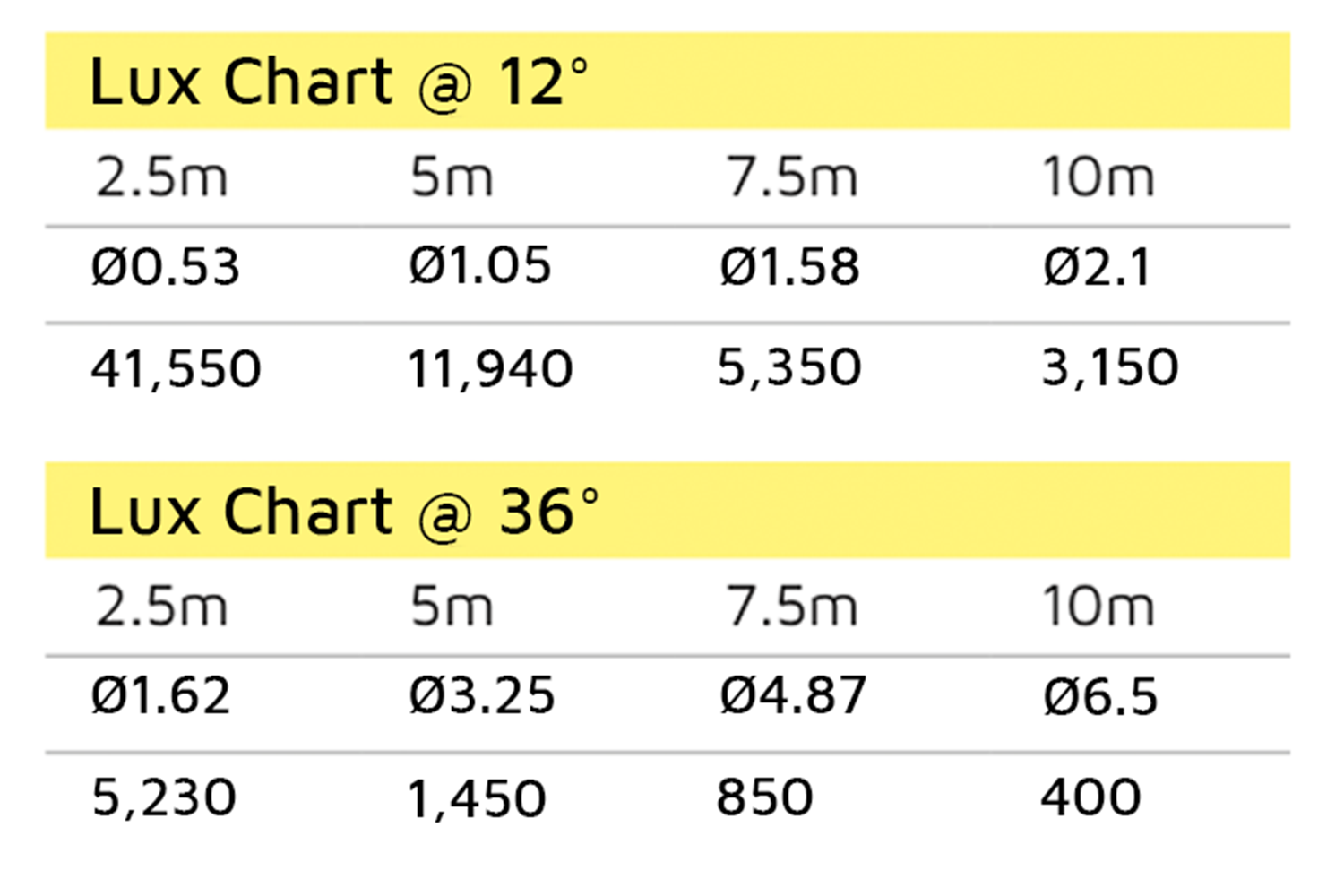Click the 850 lux value

[x=764, y=797]
